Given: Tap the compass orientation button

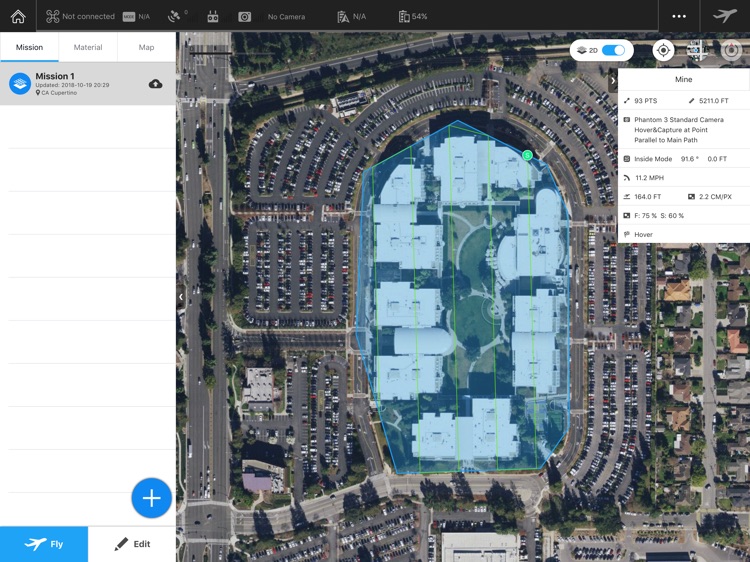Looking at the screenshot, I should click(x=731, y=50).
